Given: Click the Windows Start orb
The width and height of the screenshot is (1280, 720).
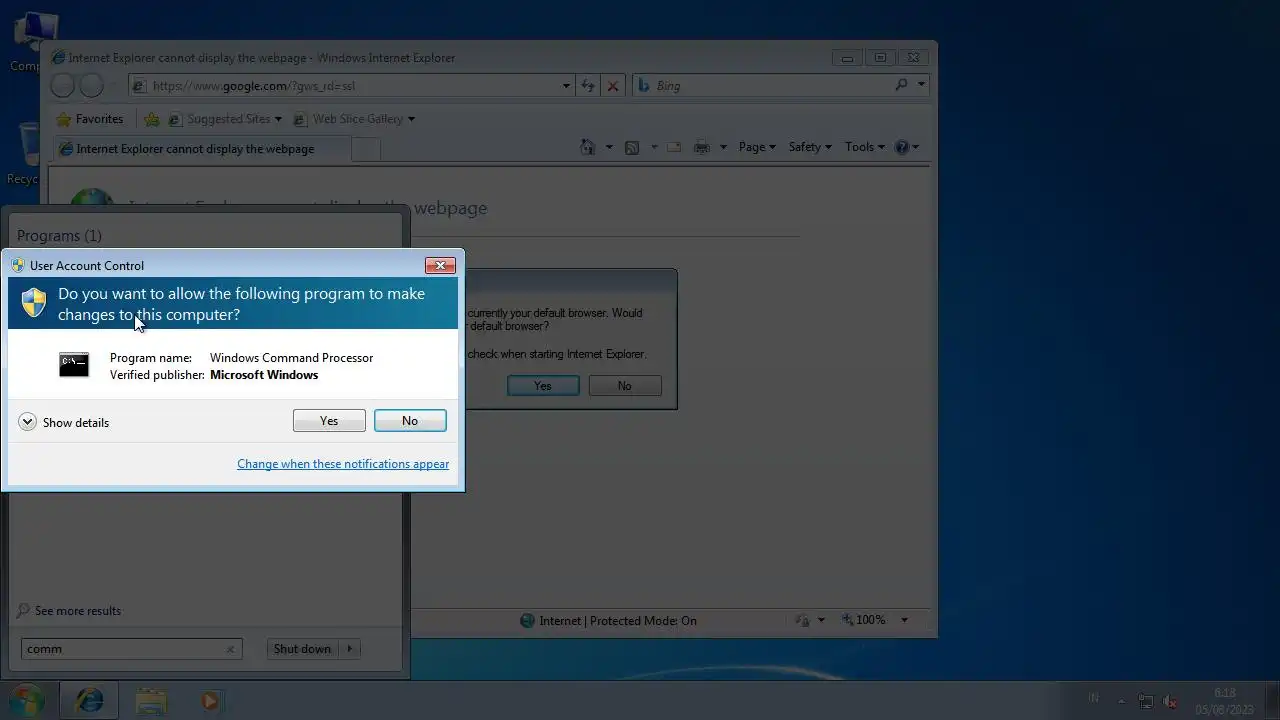Looking at the screenshot, I should pos(25,700).
